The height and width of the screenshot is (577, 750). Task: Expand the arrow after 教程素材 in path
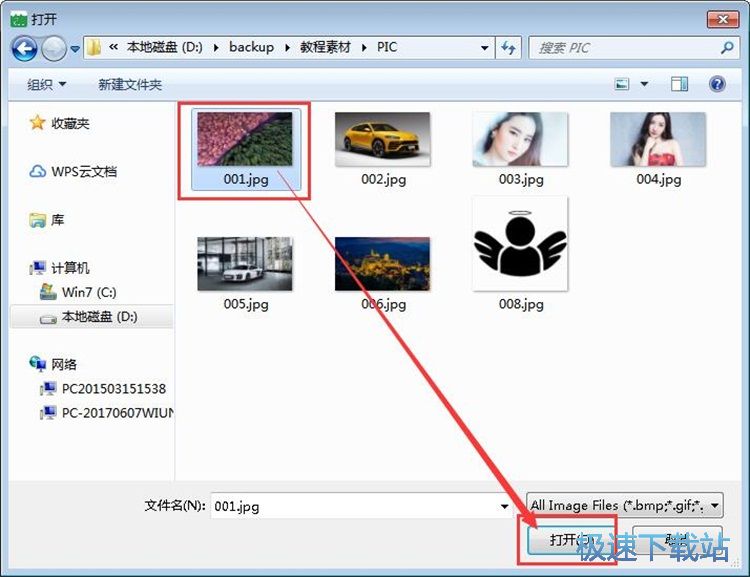(x=364, y=48)
